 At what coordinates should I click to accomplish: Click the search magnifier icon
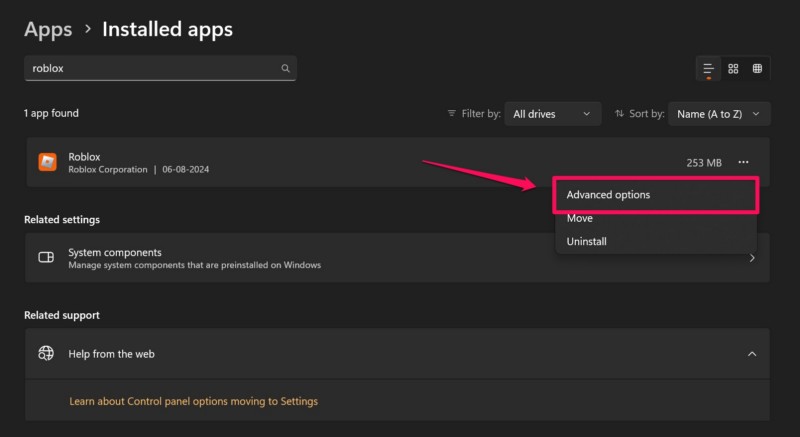[285, 69]
